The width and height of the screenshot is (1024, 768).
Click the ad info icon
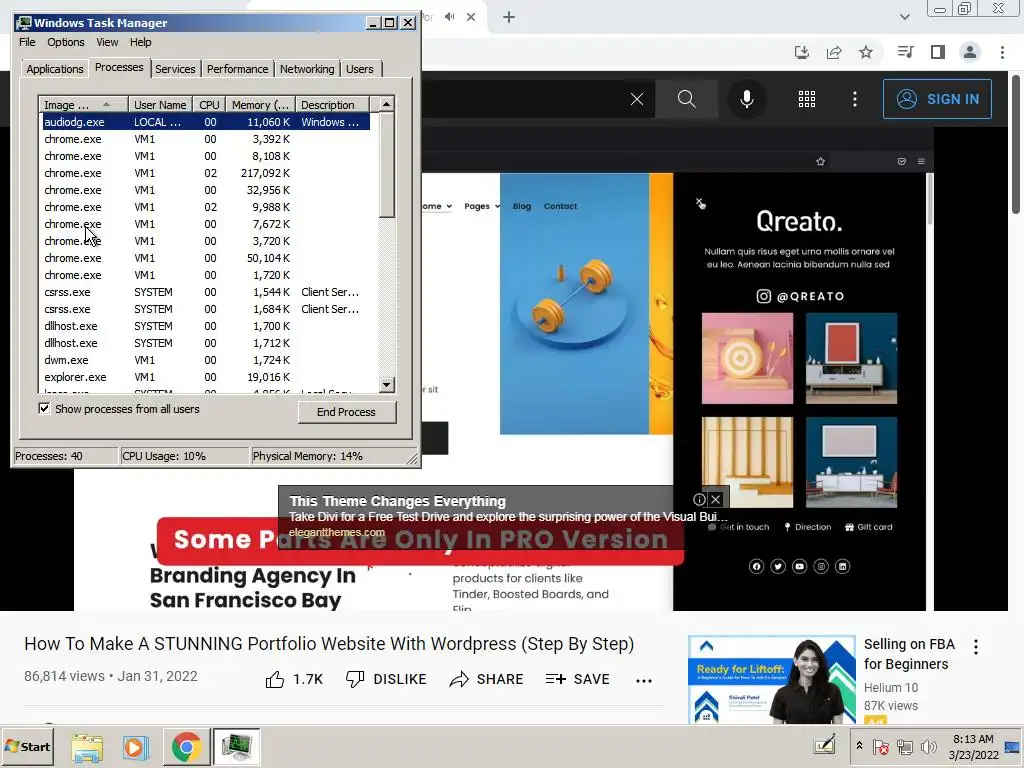699,500
